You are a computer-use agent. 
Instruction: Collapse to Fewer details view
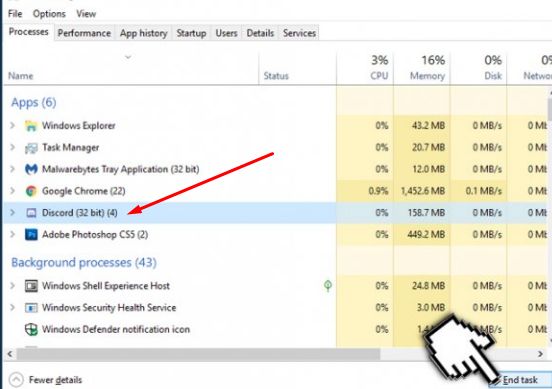pos(45,380)
